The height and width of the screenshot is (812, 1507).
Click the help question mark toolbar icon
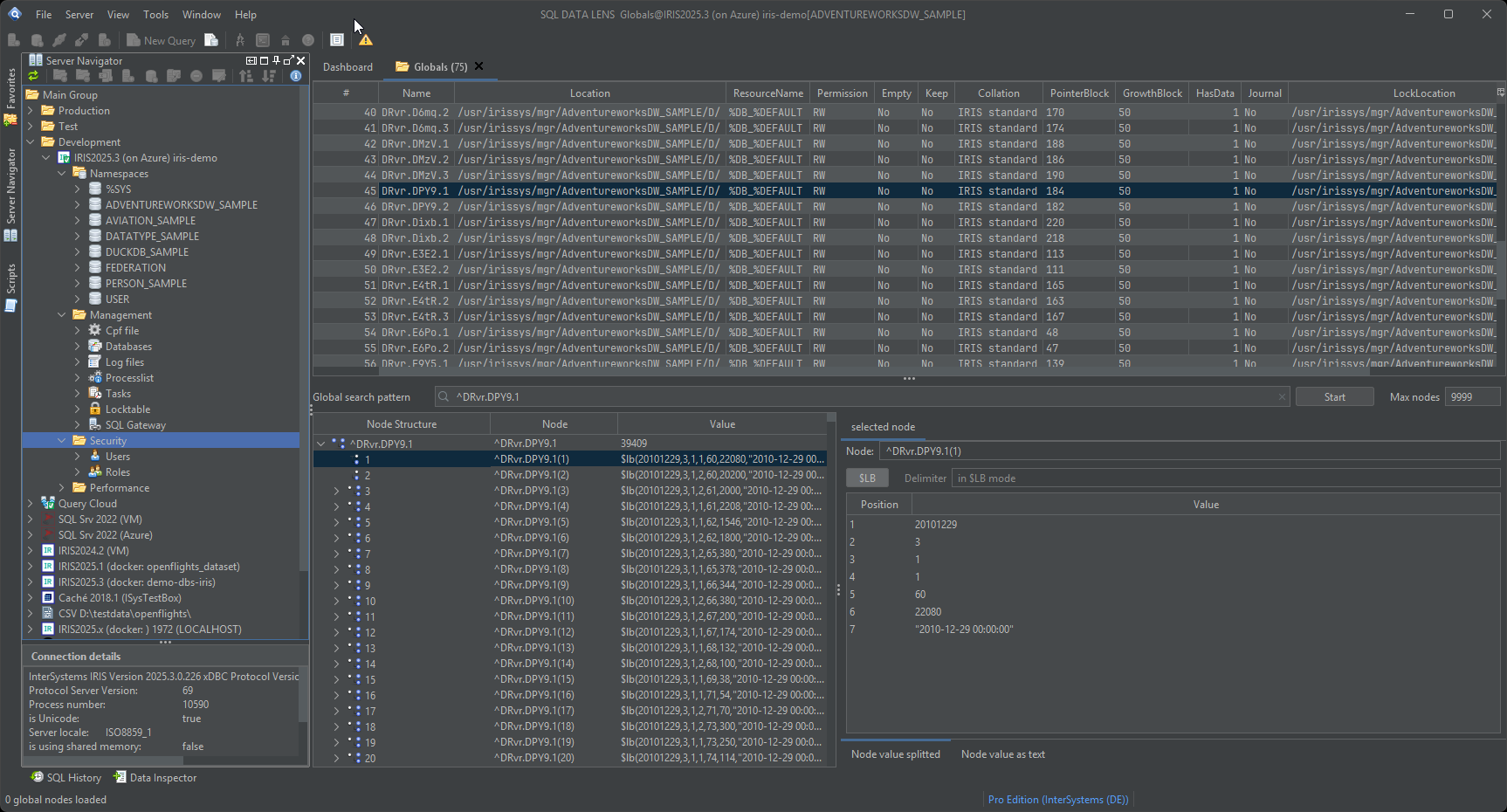pyautogui.click(x=308, y=40)
